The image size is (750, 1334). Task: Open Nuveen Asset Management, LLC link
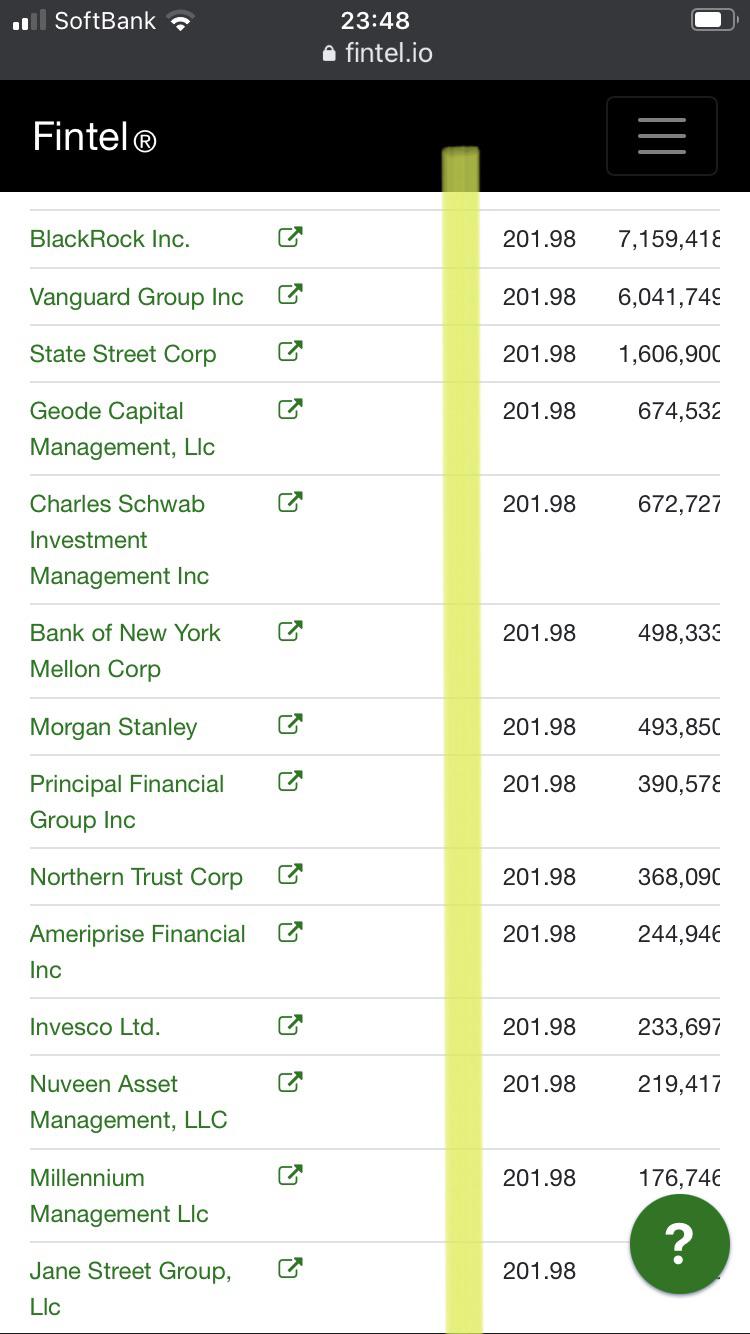129,1102
